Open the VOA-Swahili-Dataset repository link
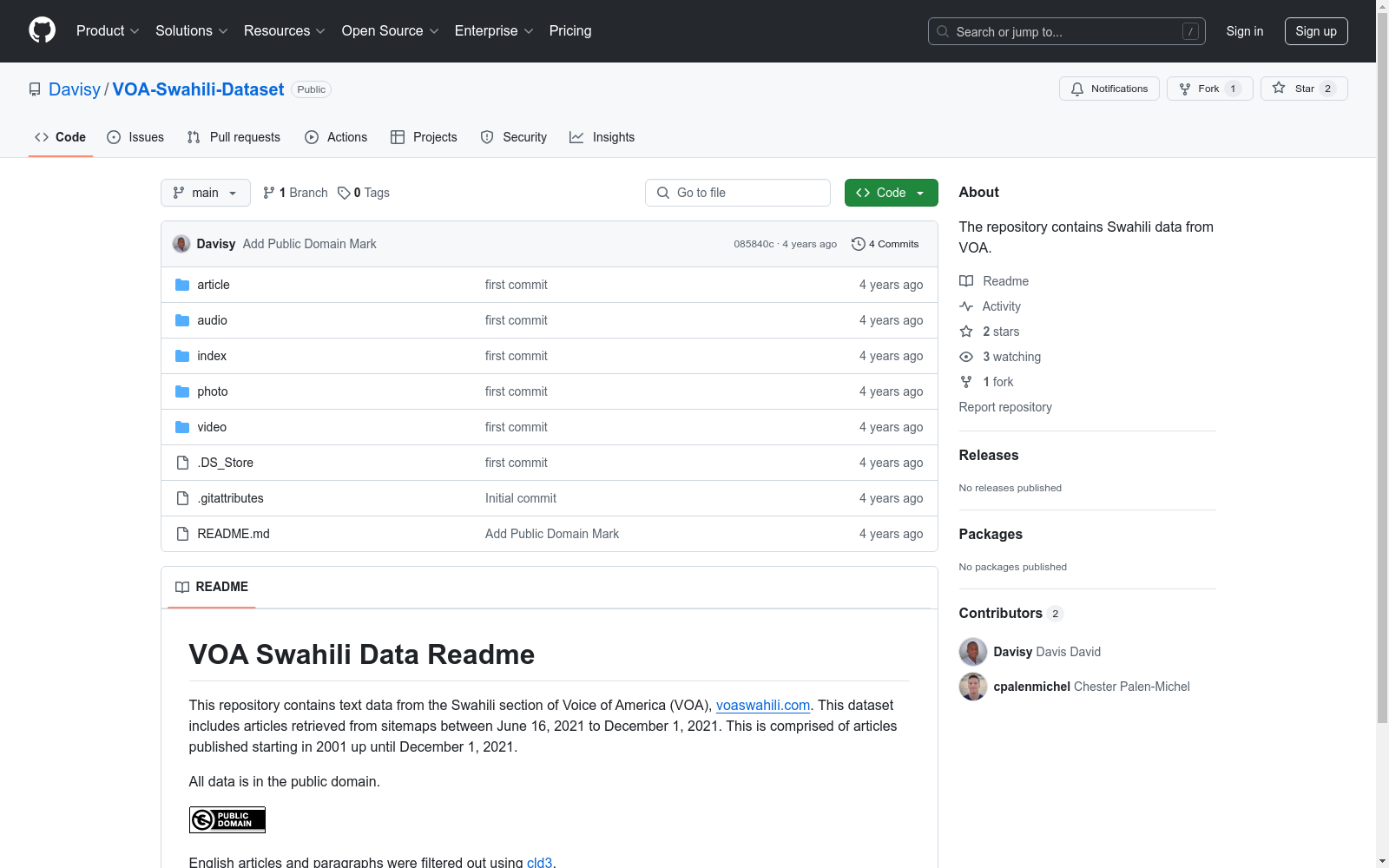 [198, 89]
